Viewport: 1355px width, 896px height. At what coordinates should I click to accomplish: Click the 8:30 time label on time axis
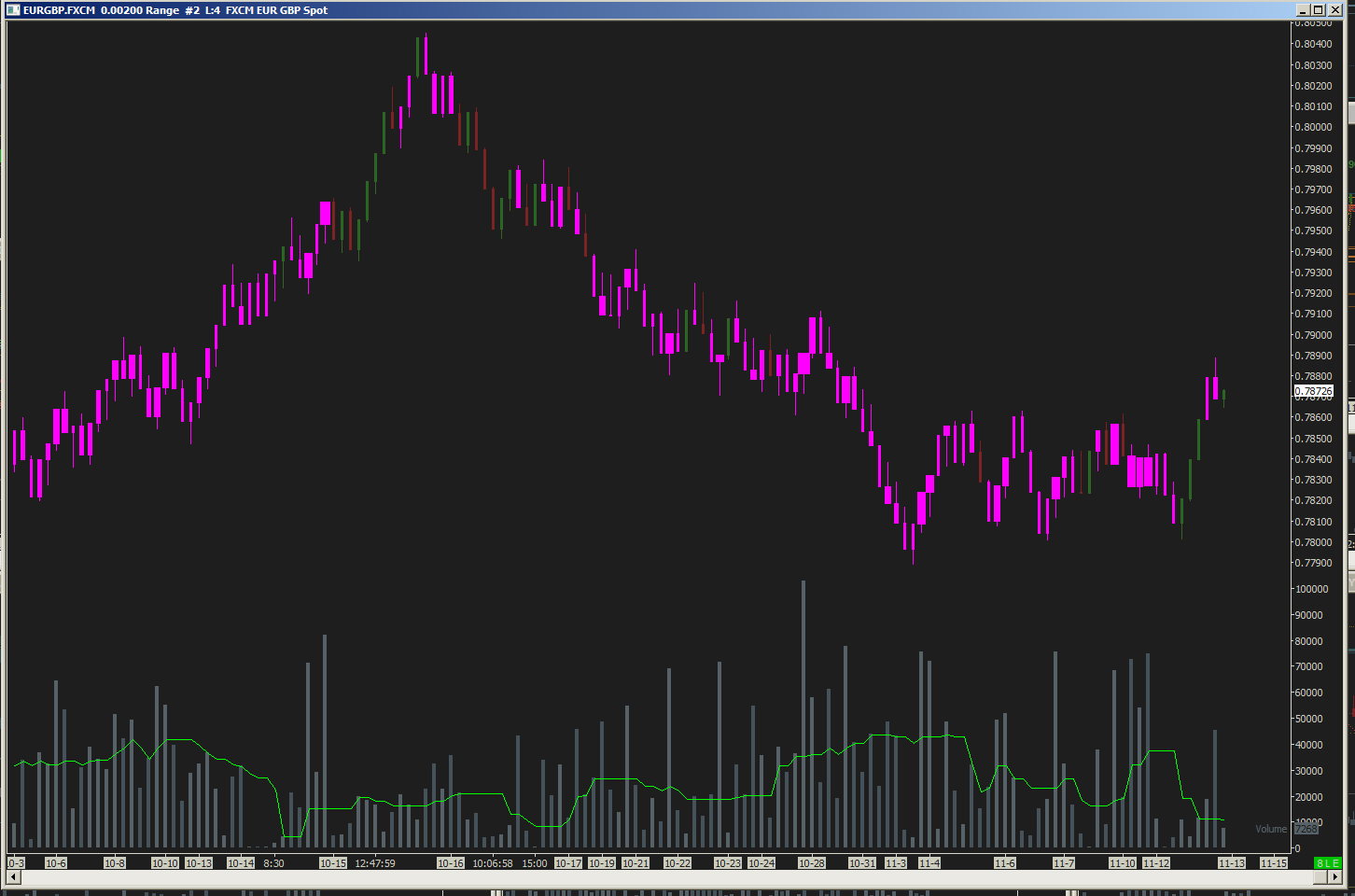coord(273,863)
